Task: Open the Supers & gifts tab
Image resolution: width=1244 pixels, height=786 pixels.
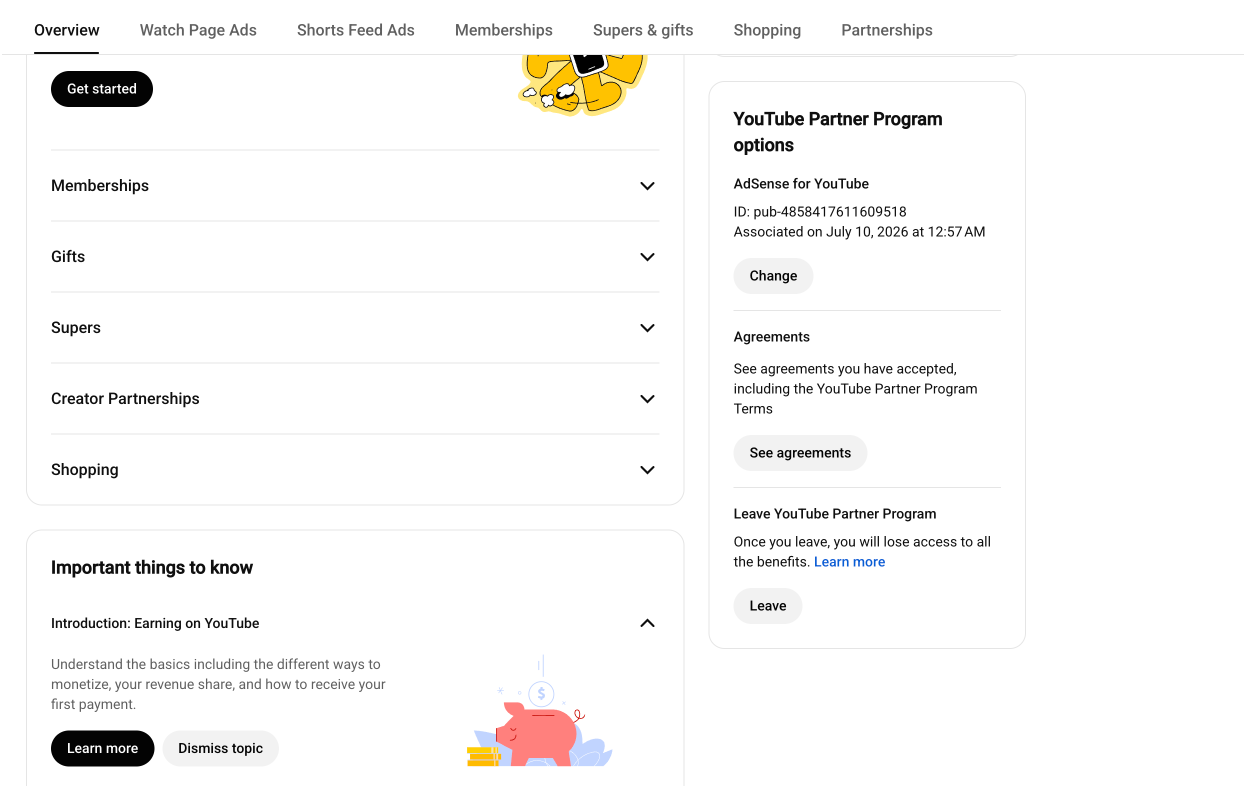Action: pos(643,30)
